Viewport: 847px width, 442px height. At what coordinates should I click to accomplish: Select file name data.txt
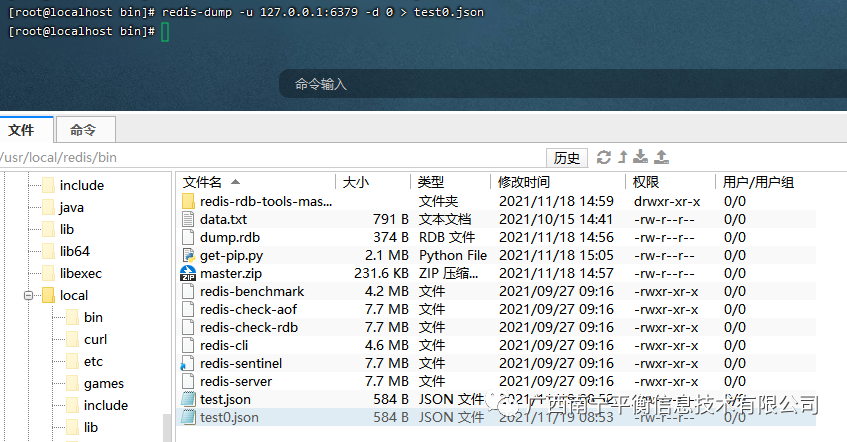[x=223, y=219]
